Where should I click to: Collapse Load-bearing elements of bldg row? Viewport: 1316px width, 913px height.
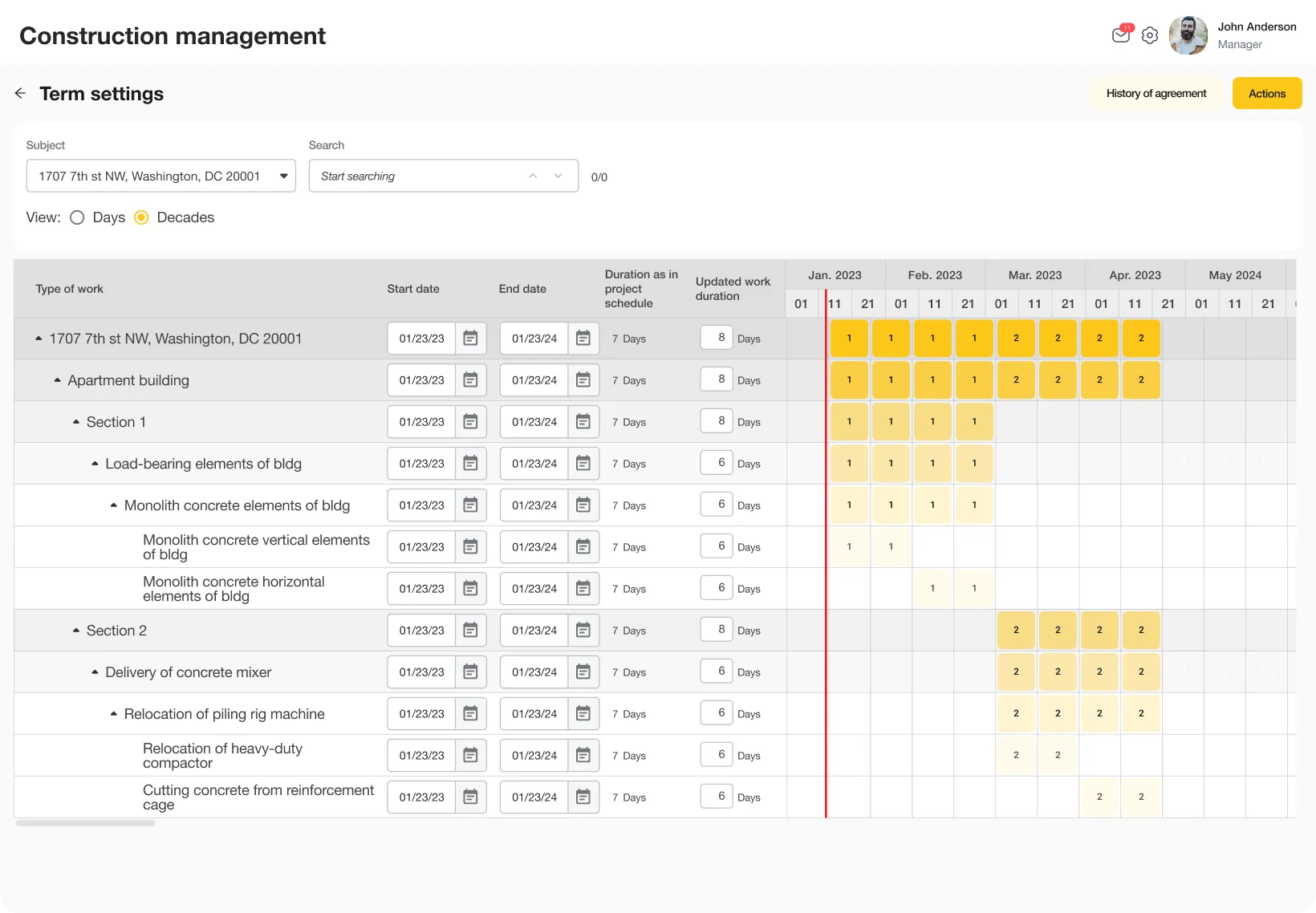click(x=95, y=464)
